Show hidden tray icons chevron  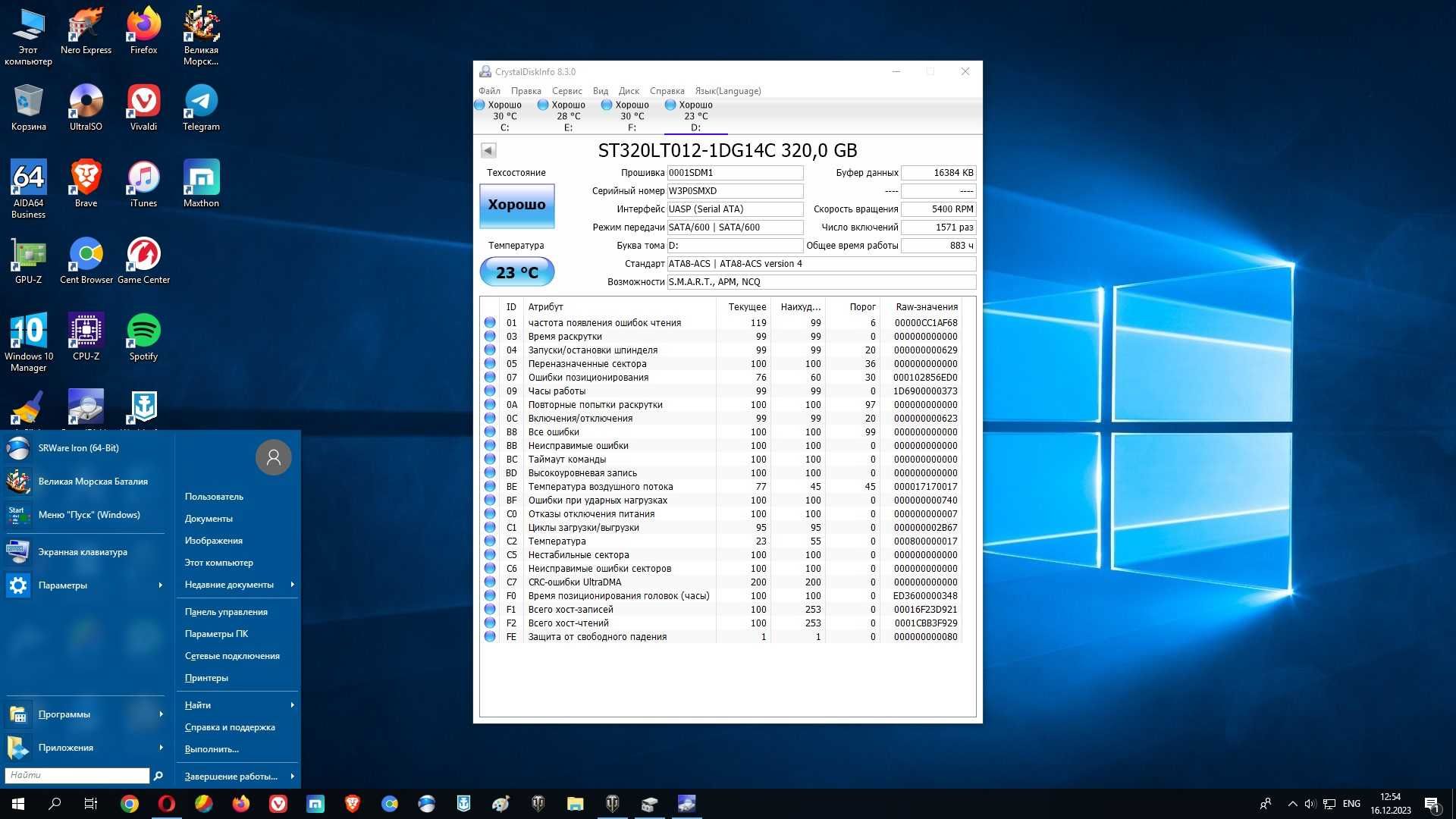[x=1291, y=804]
